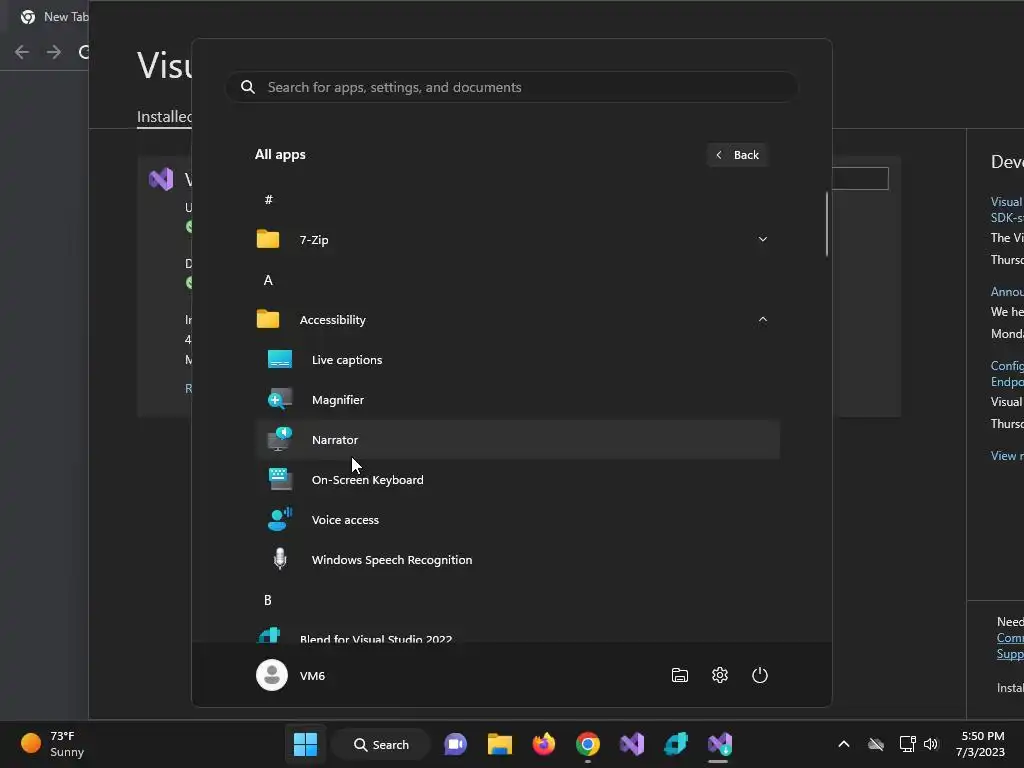The image size is (1024, 768).
Task: Open Blend for Visual Studio 2022
Action: point(517,635)
